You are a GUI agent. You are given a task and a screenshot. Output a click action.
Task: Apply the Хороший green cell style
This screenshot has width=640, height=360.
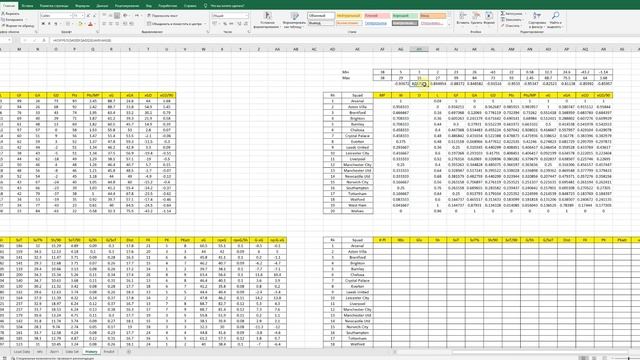(x=404, y=16)
